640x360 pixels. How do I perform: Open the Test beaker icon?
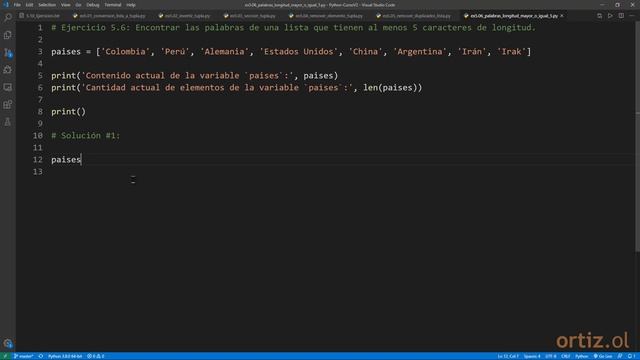pos(8,122)
